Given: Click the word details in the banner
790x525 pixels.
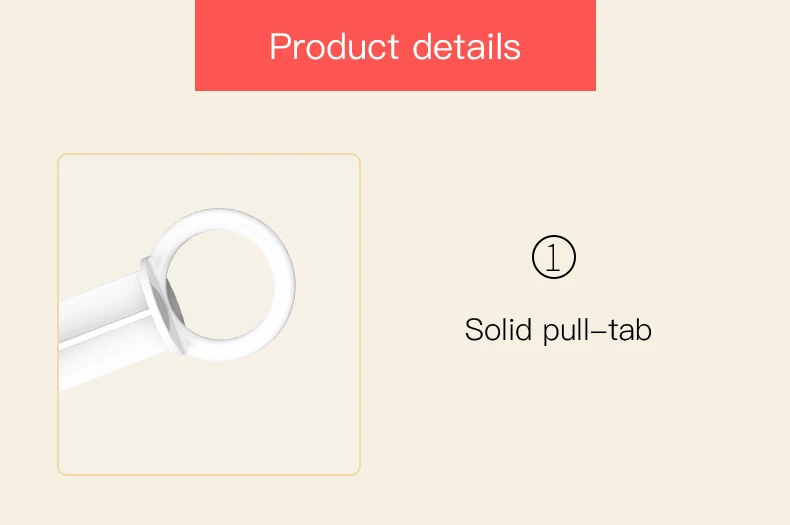Looking at the screenshot, I should coord(467,46).
